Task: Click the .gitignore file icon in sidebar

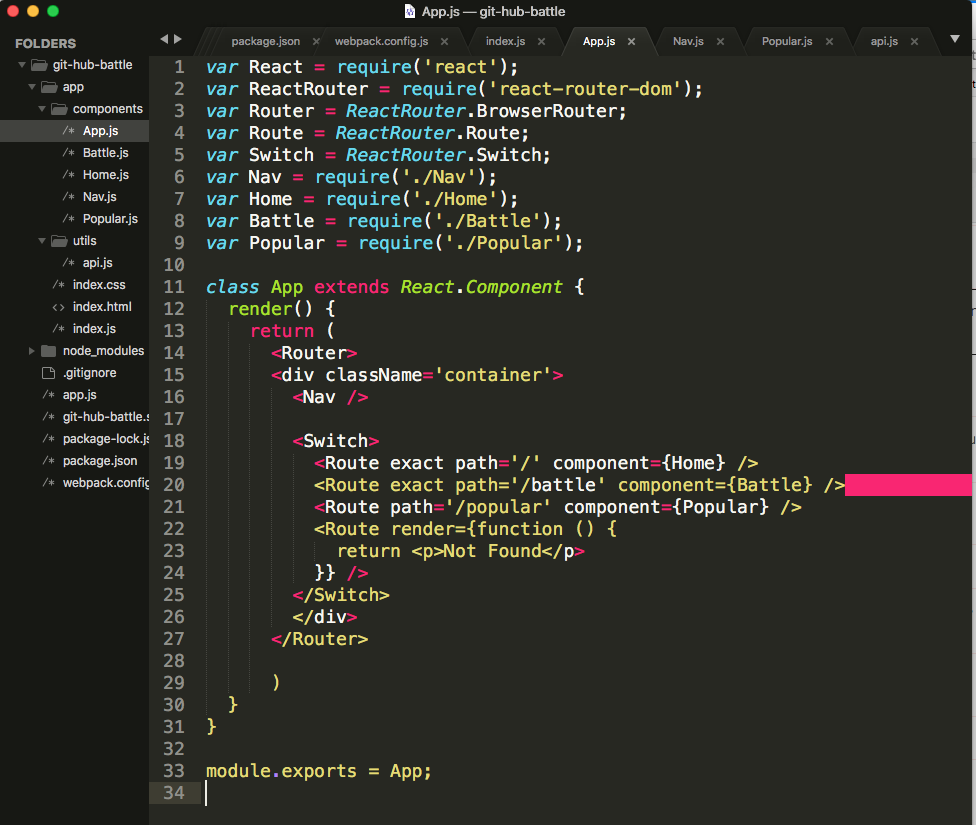Action: [49, 373]
